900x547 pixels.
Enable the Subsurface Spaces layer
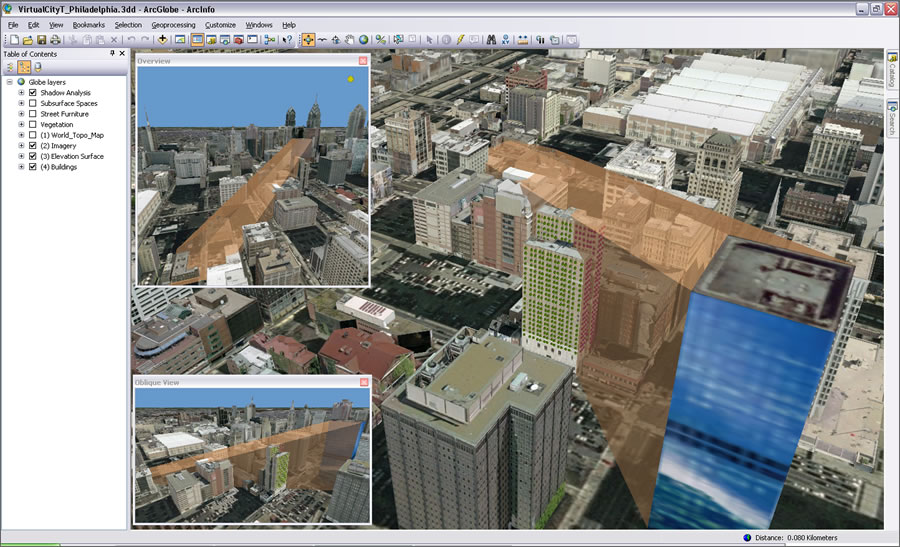tap(33, 103)
